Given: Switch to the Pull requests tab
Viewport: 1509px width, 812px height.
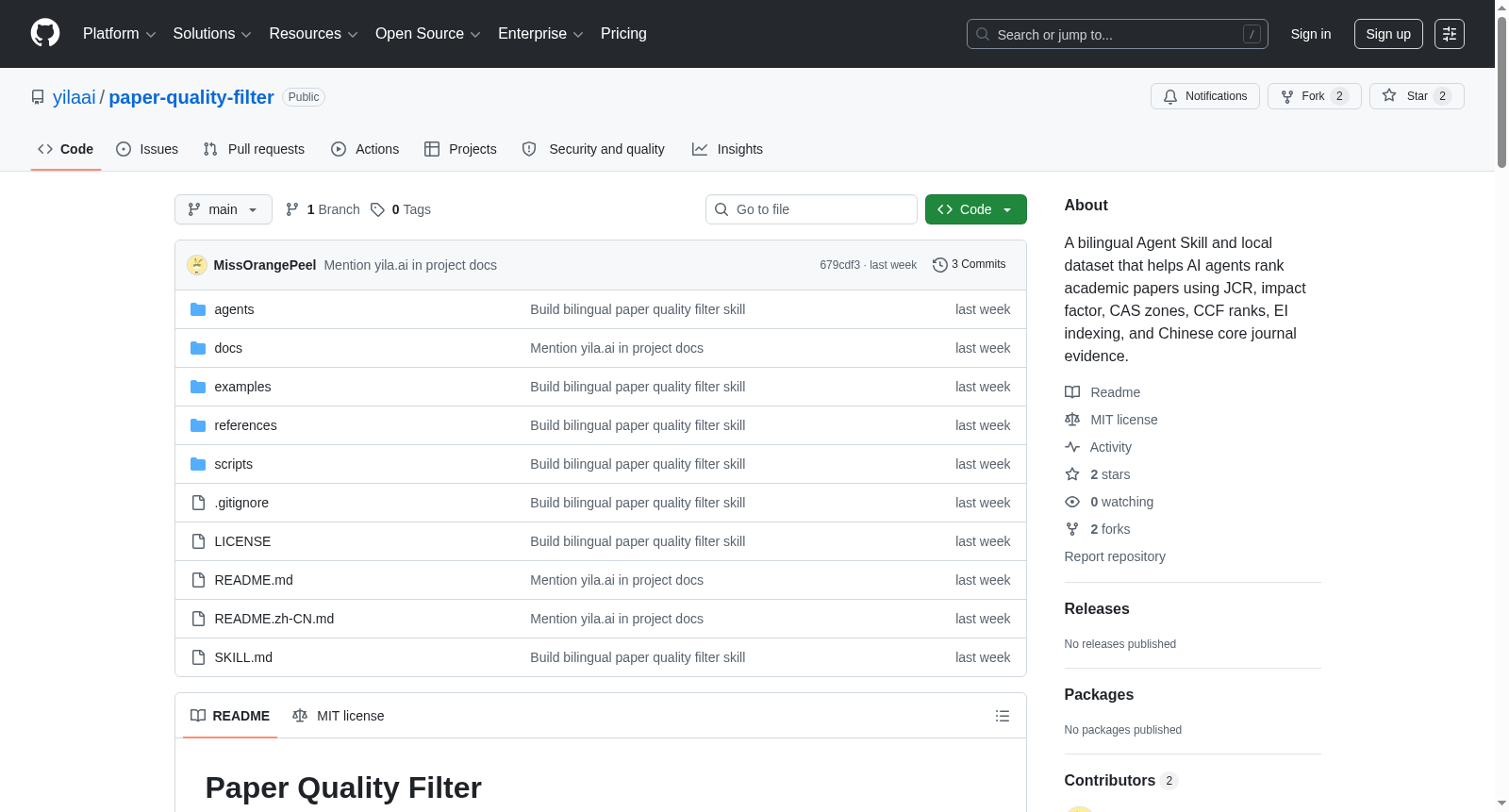Looking at the screenshot, I should (254, 149).
